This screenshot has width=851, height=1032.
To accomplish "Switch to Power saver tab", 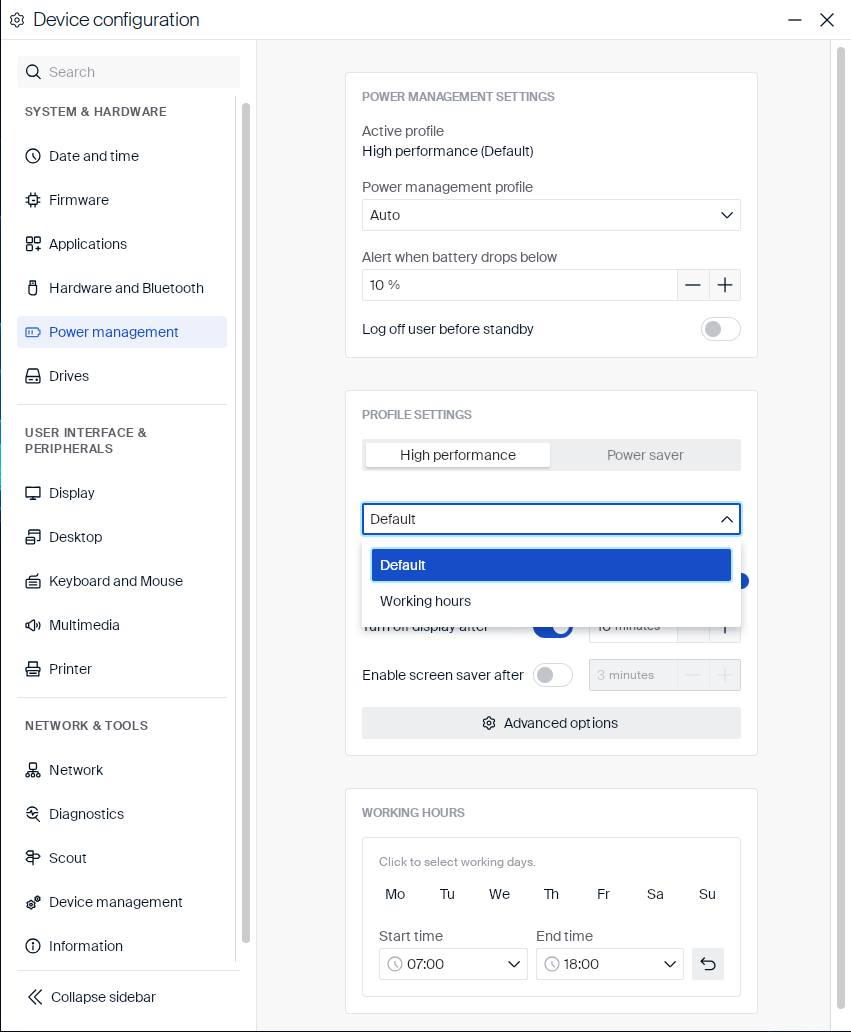I will click(645, 455).
